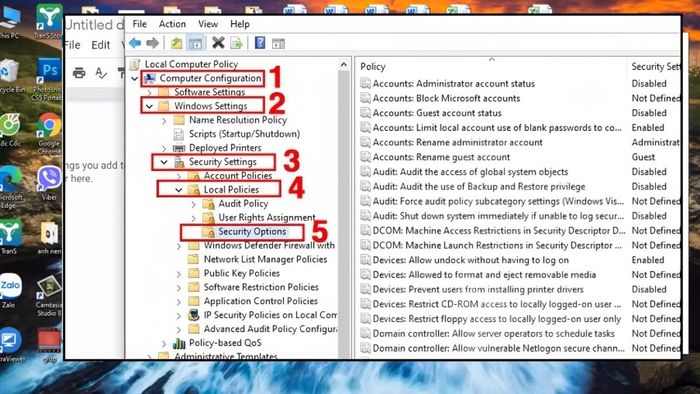Click the tree pane vertical scrollbar track
The height and width of the screenshot is (394, 700).
[343, 214]
